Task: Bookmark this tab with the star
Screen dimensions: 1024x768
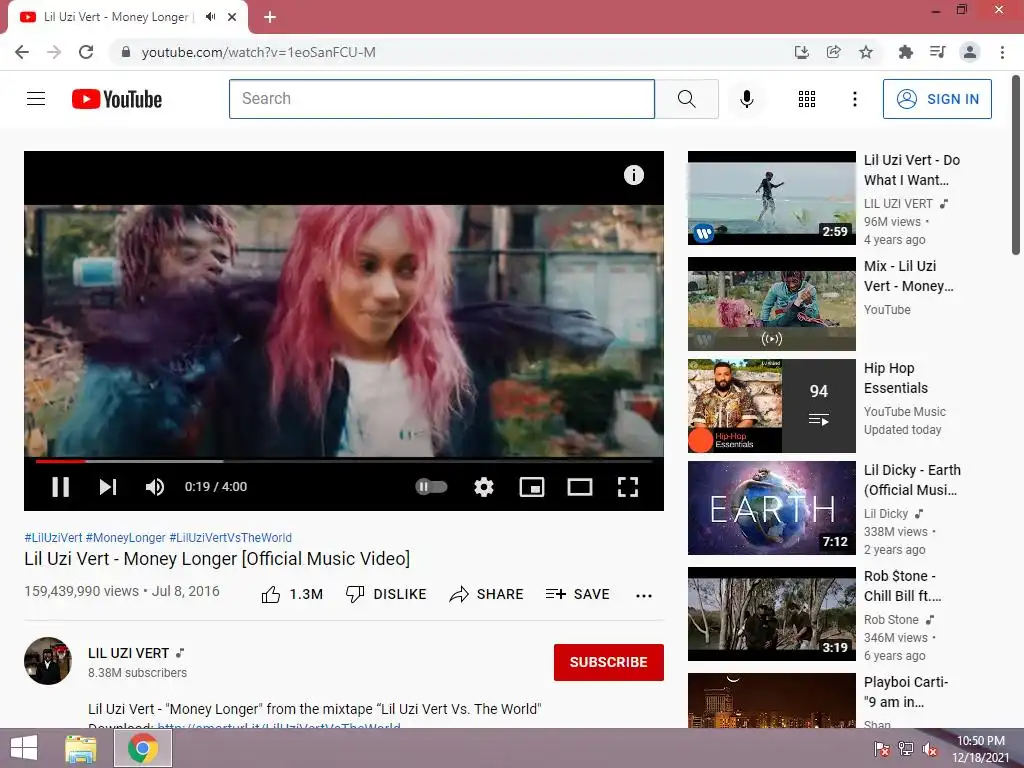Action: (x=865, y=52)
